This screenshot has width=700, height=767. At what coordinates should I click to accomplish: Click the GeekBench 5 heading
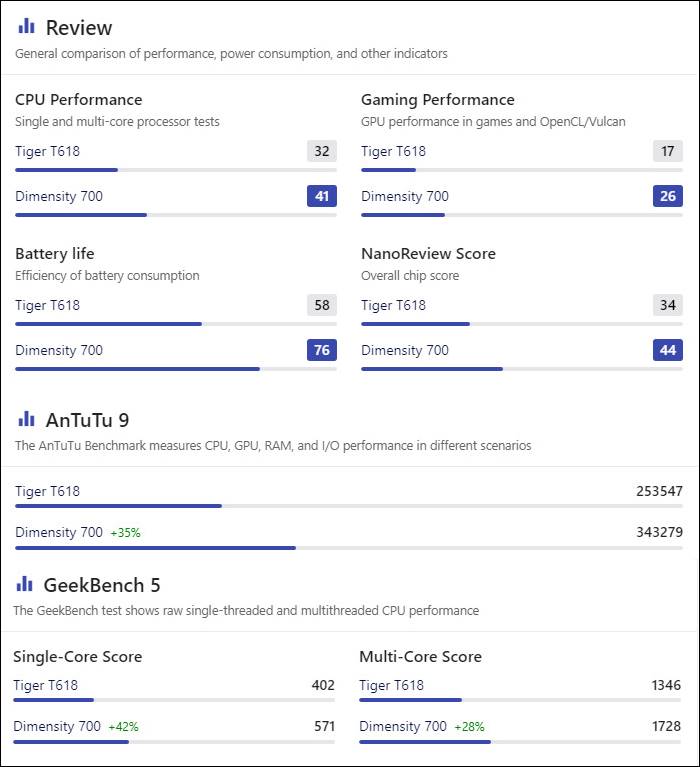[x=102, y=586]
